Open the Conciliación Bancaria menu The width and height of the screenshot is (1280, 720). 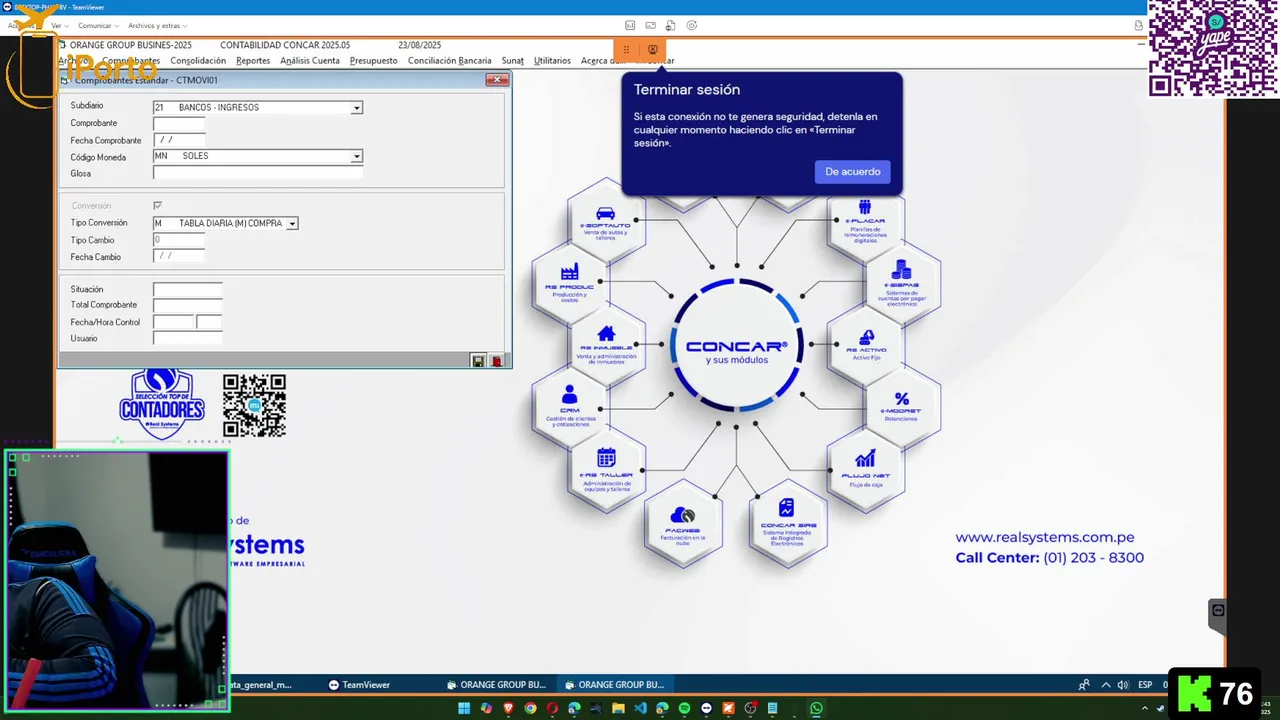click(x=450, y=61)
